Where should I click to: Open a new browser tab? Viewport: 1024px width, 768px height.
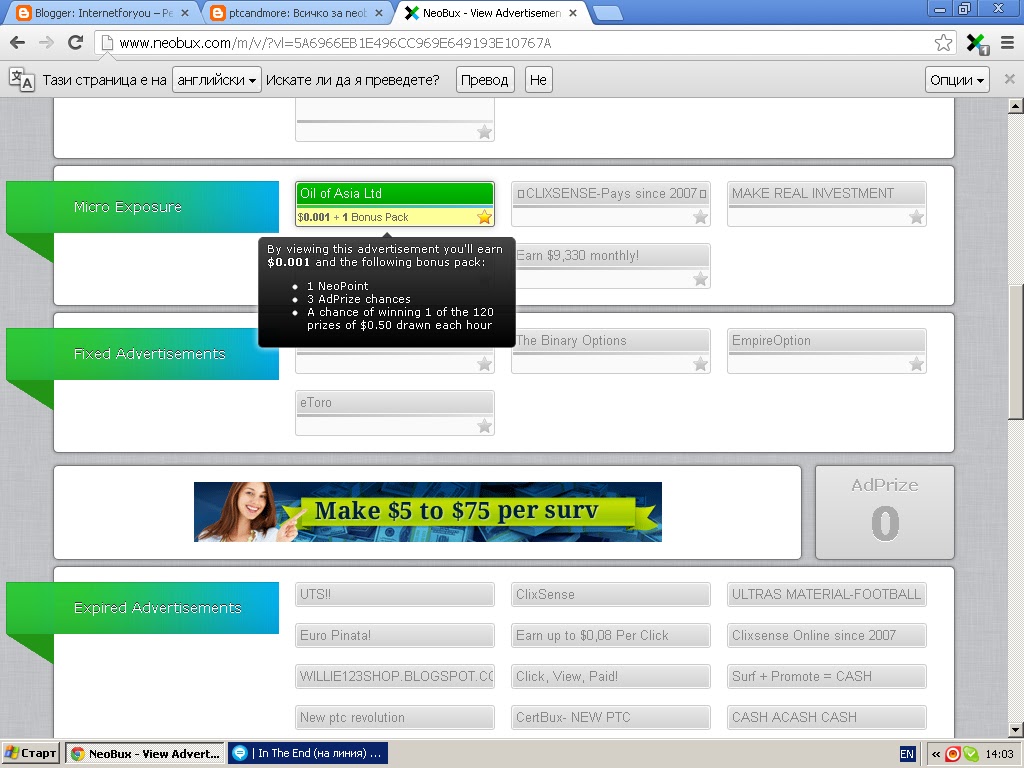tap(607, 13)
